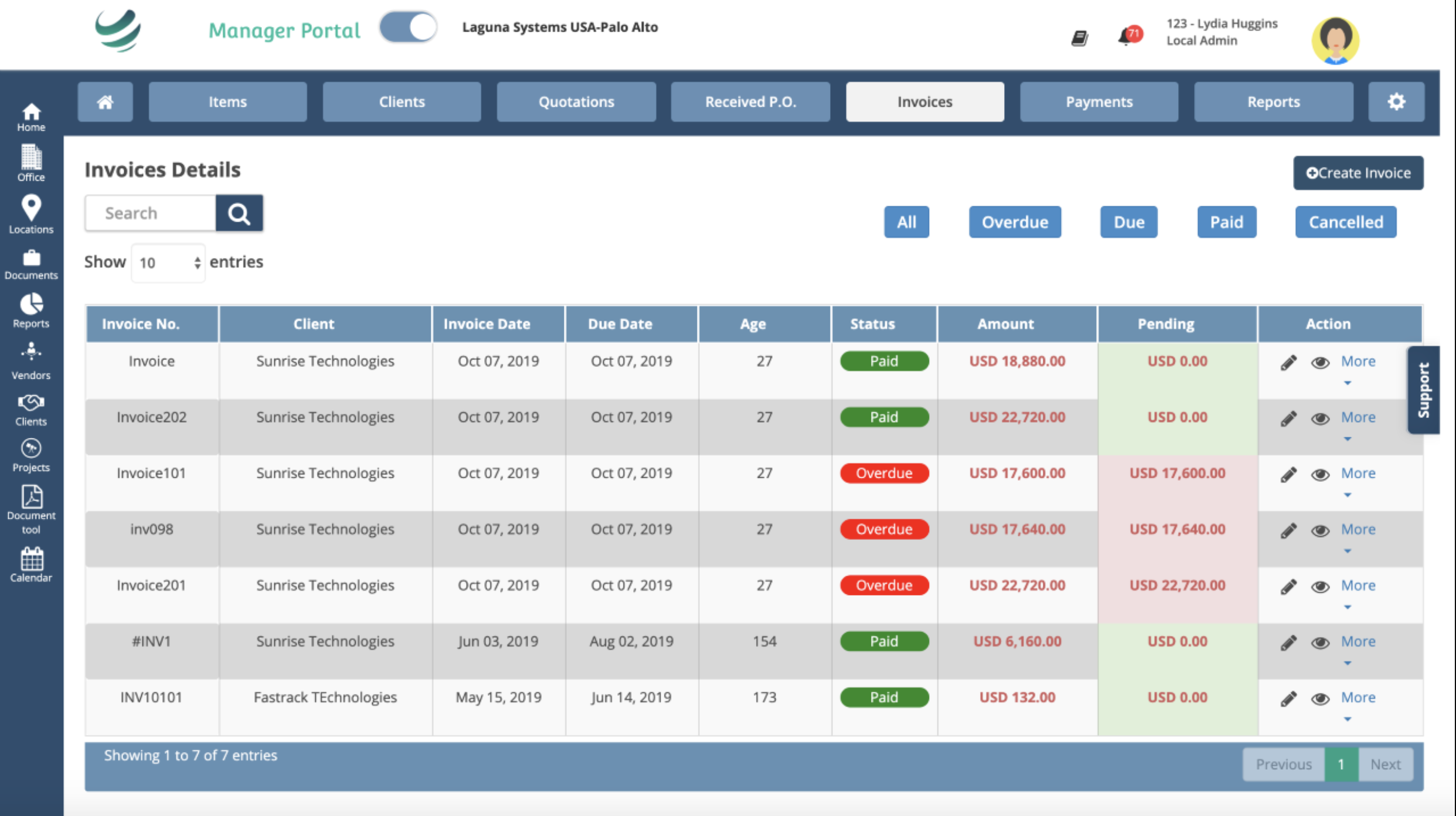Toggle the Manager Portal switch

coord(408,28)
